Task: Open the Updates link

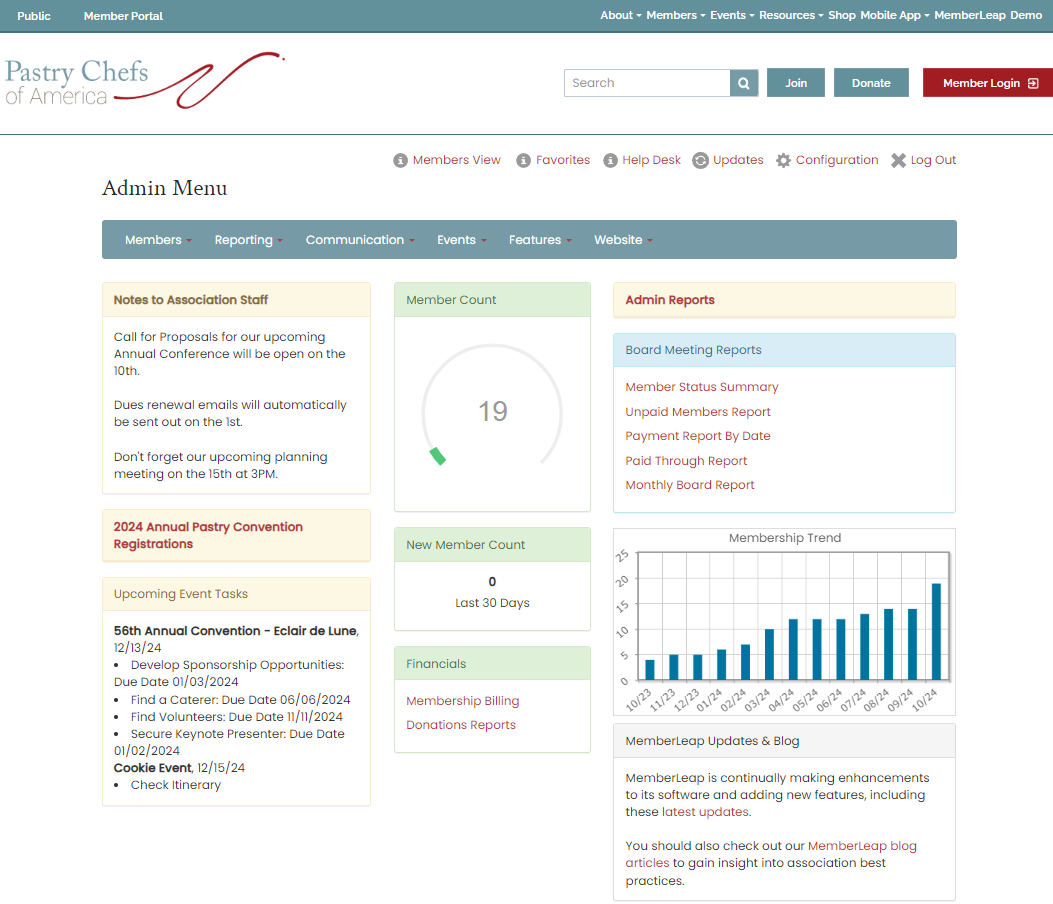Action: [738, 160]
